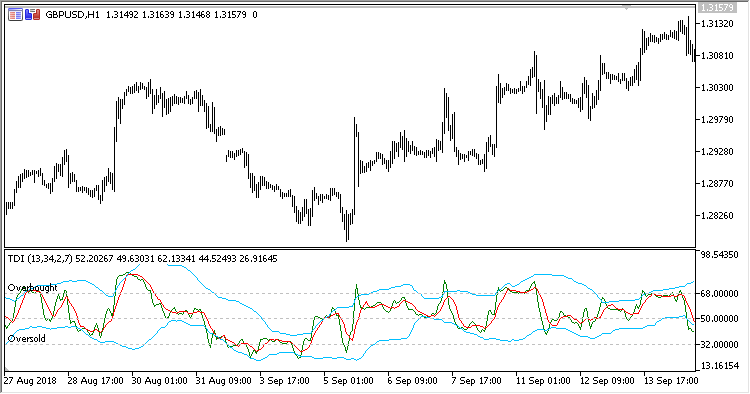Click the 6 Sep 09:00 time label

click(413, 381)
